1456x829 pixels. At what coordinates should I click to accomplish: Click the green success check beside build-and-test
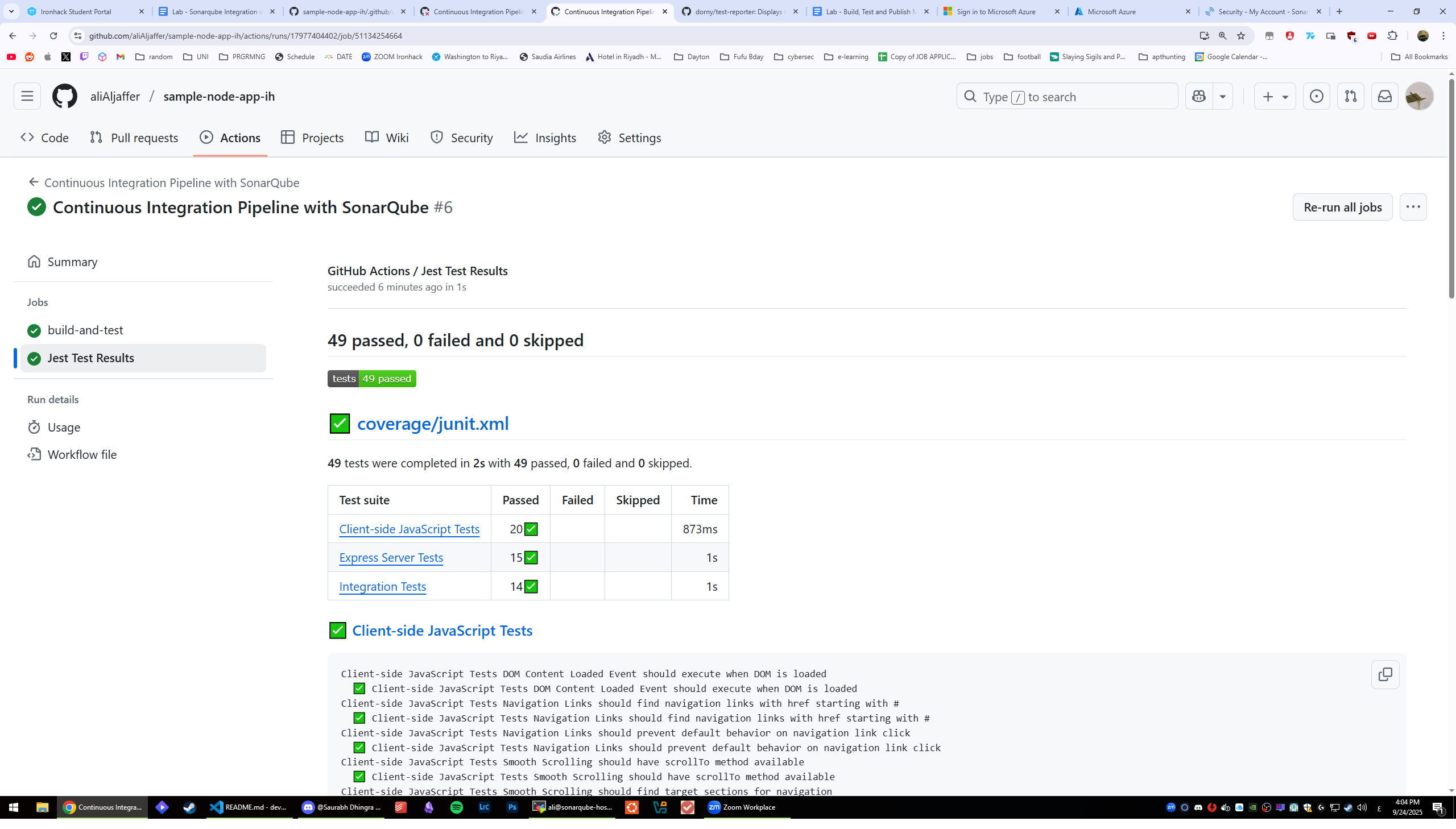(34, 330)
